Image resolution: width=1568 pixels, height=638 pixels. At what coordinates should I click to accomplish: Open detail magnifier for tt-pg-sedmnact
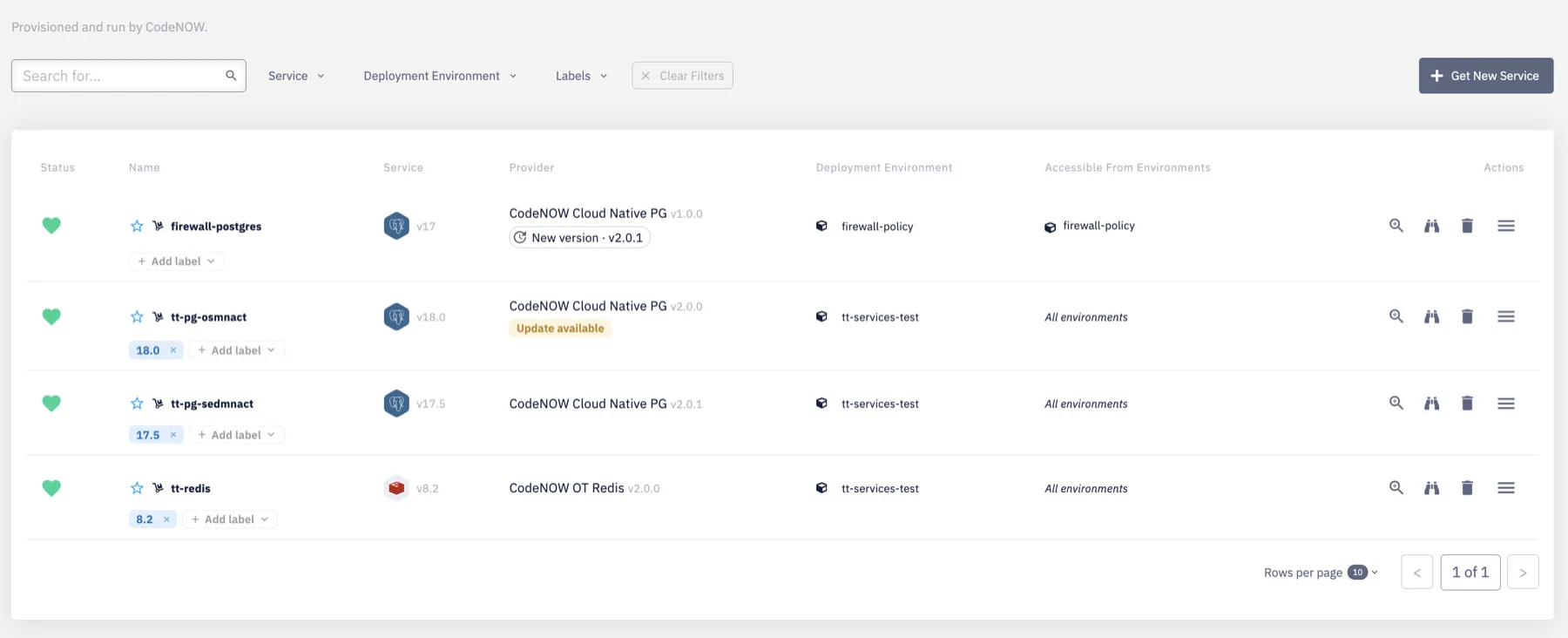(x=1396, y=403)
